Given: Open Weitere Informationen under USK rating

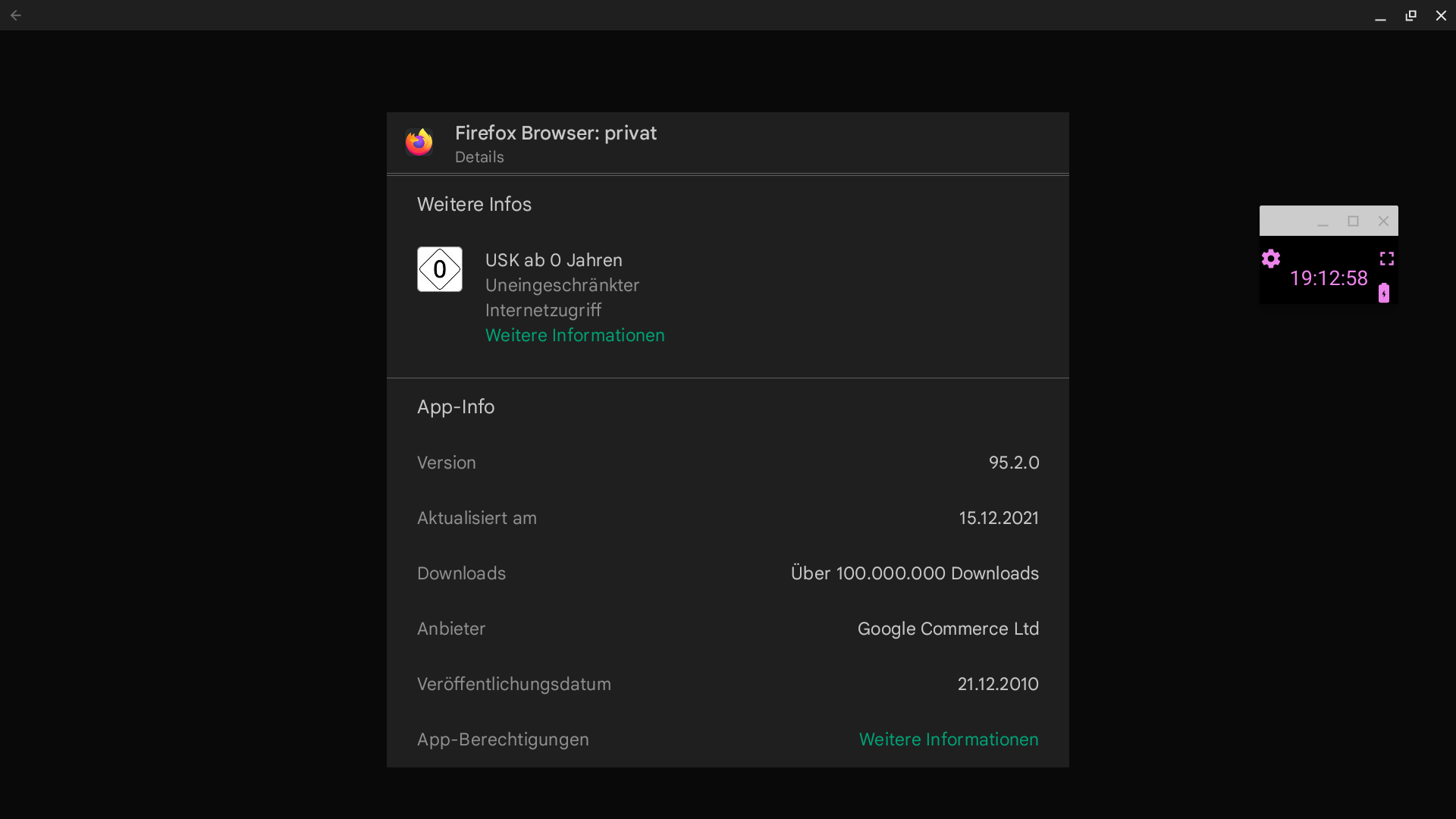Looking at the screenshot, I should 574,335.
